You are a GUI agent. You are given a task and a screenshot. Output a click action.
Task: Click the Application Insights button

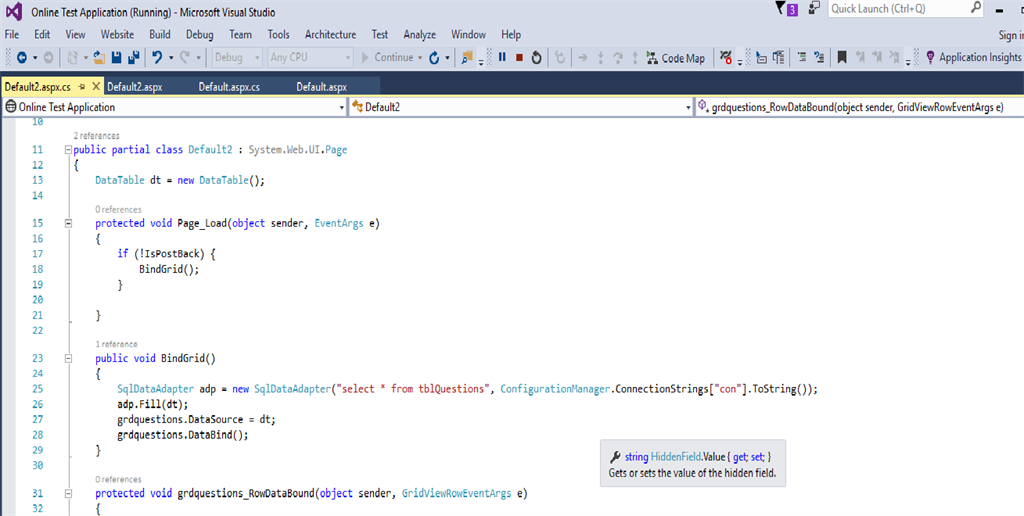972,58
